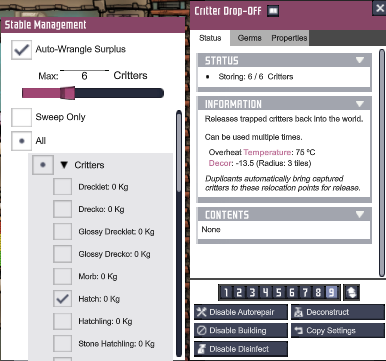386x361 pixels.
Task: Click the Critter Drop-Off panel scrollbar
Action: point(382,163)
